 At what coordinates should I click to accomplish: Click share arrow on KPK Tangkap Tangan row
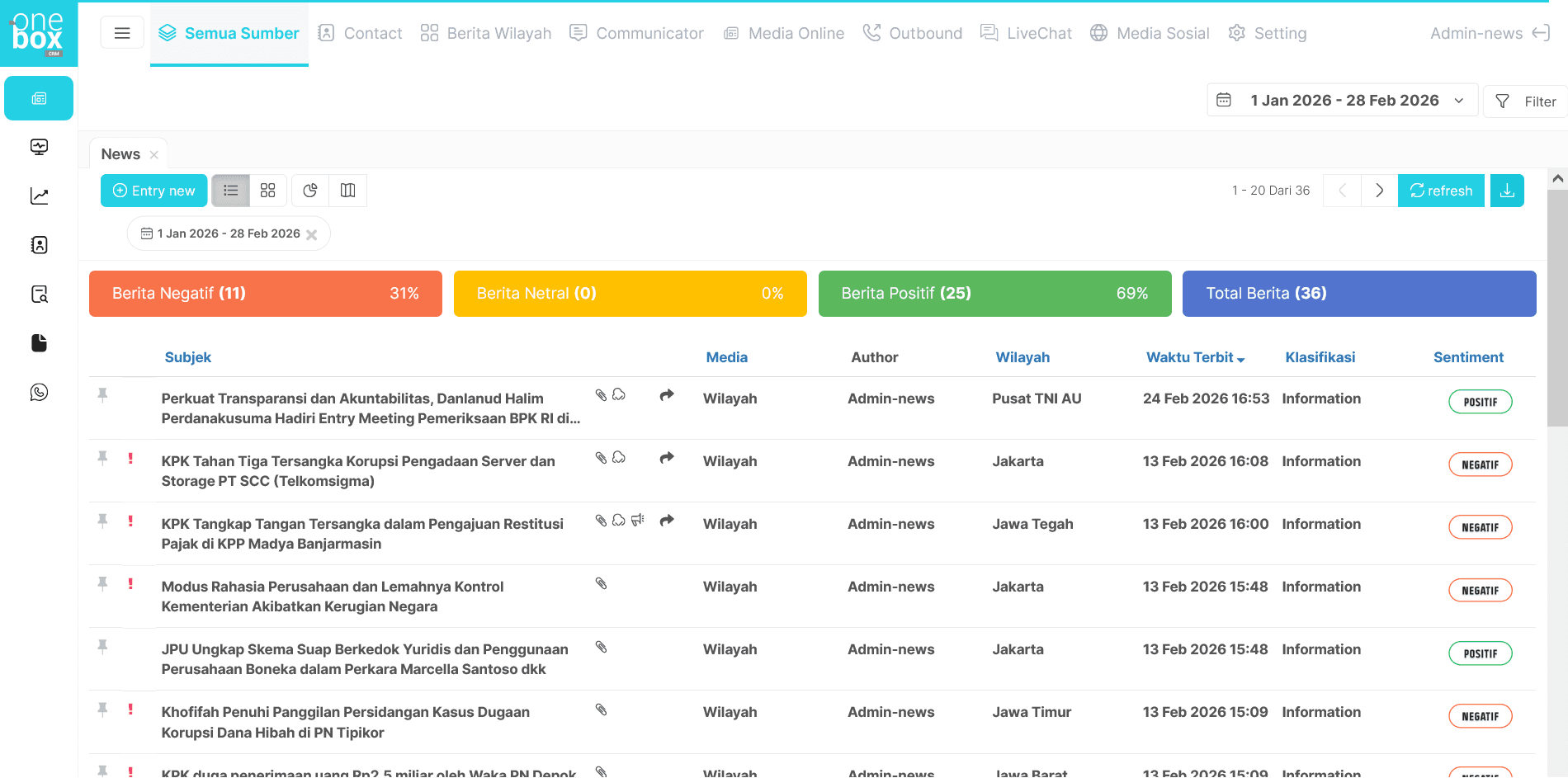pos(667,521)
